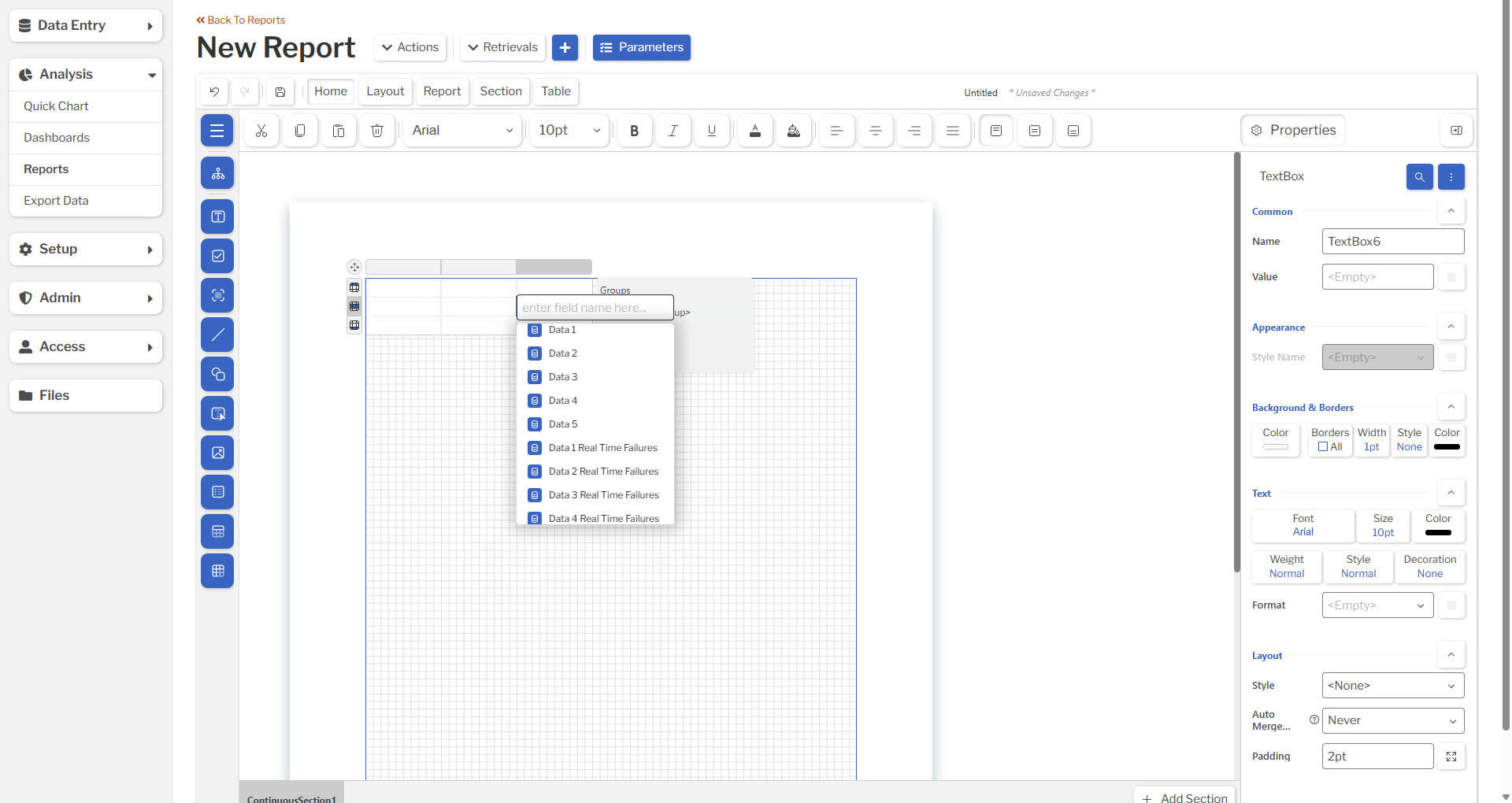Check the Borders All checkbox

point(1323,447)
